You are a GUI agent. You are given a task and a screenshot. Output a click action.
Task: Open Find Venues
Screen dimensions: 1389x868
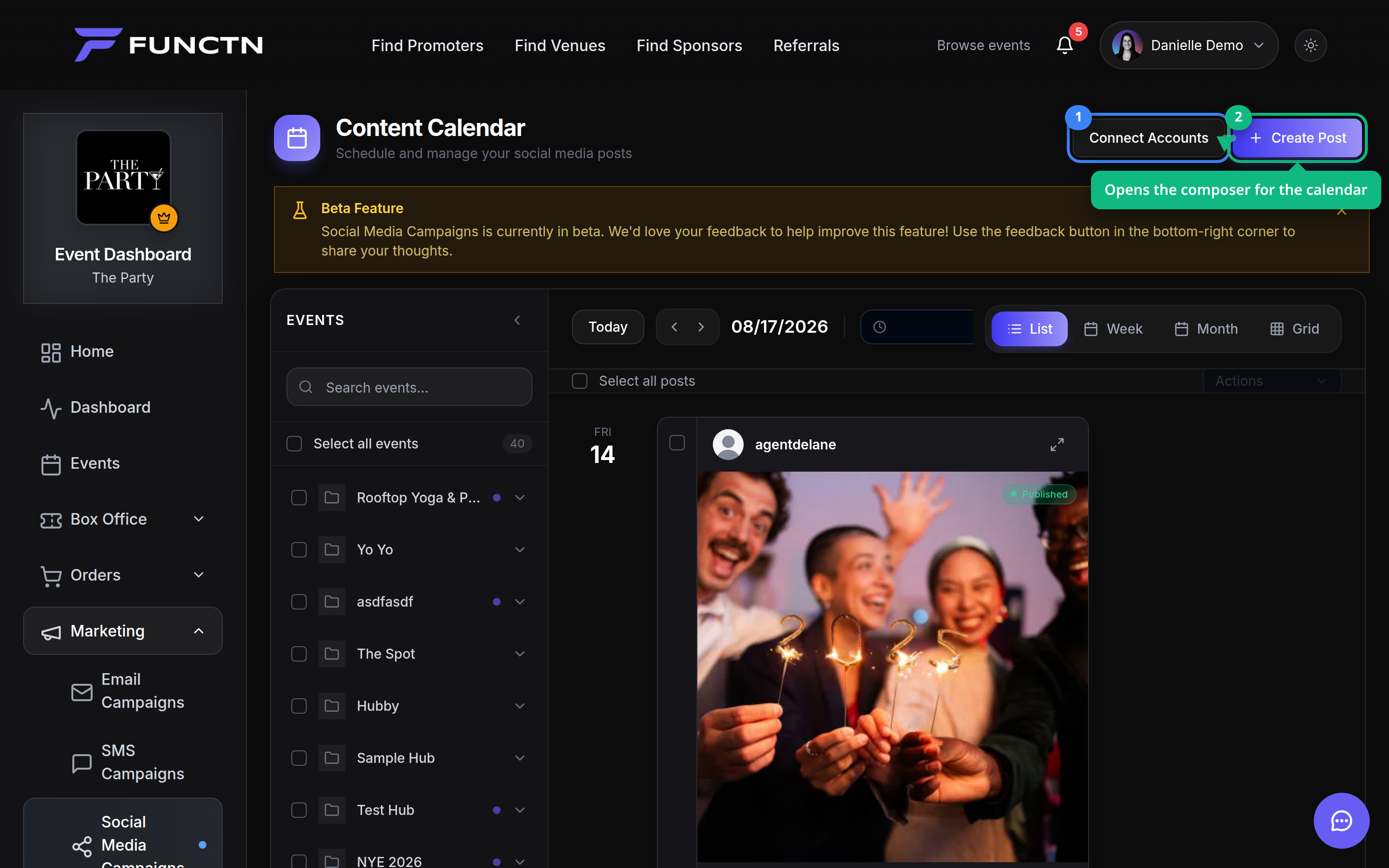(x=559, y=45)
